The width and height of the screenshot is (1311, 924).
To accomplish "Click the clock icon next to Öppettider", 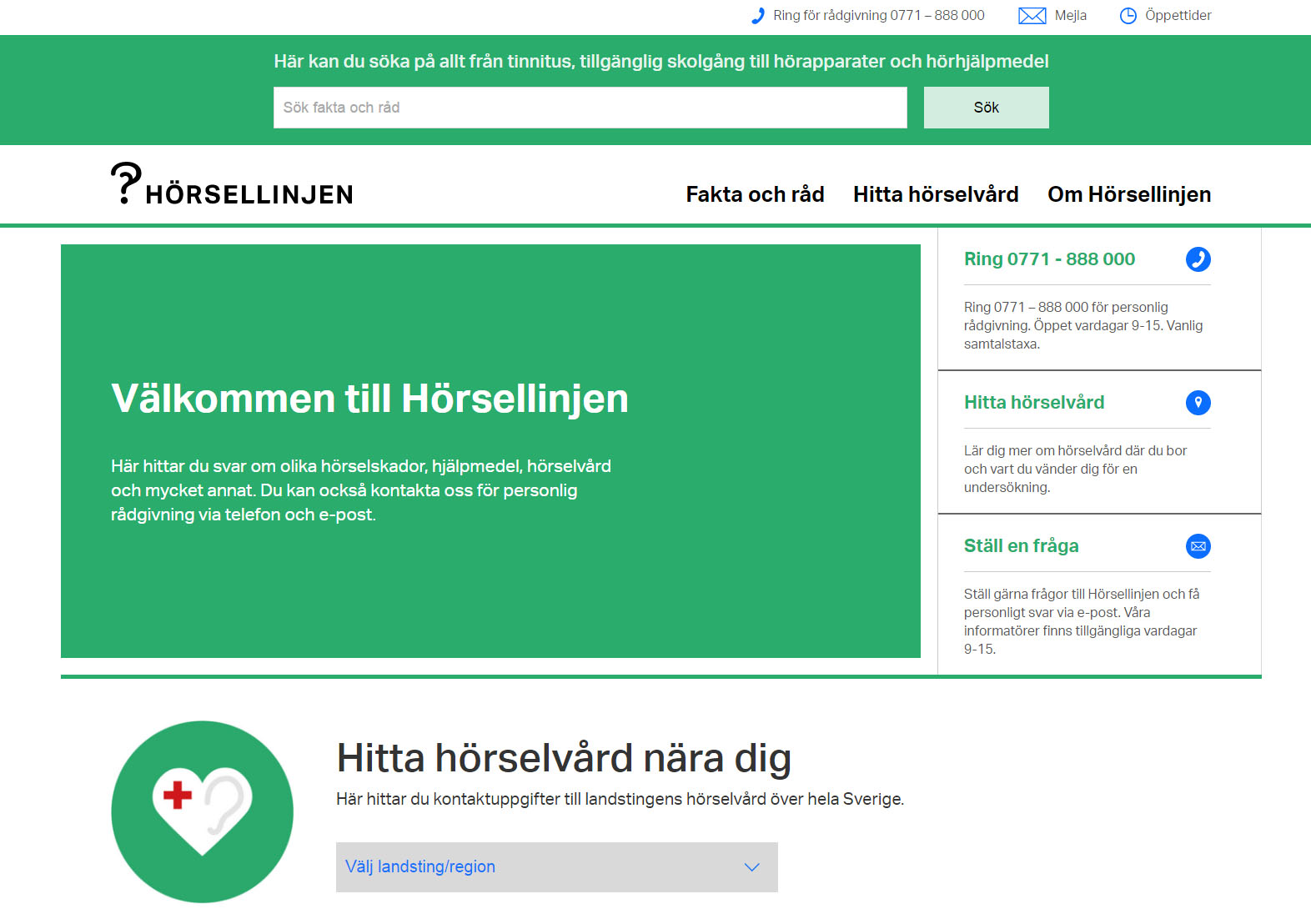I will pyautogui.click(x=1128, y=16).
